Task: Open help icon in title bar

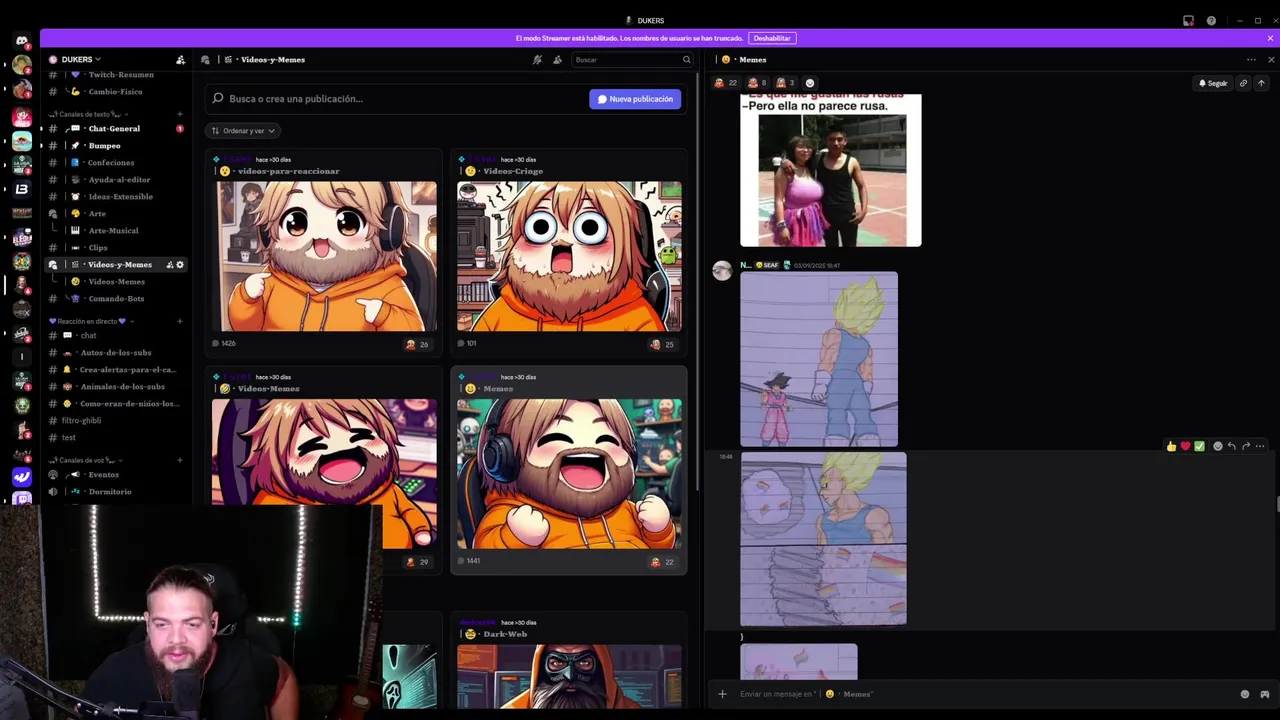Action: click(1211, 20)
